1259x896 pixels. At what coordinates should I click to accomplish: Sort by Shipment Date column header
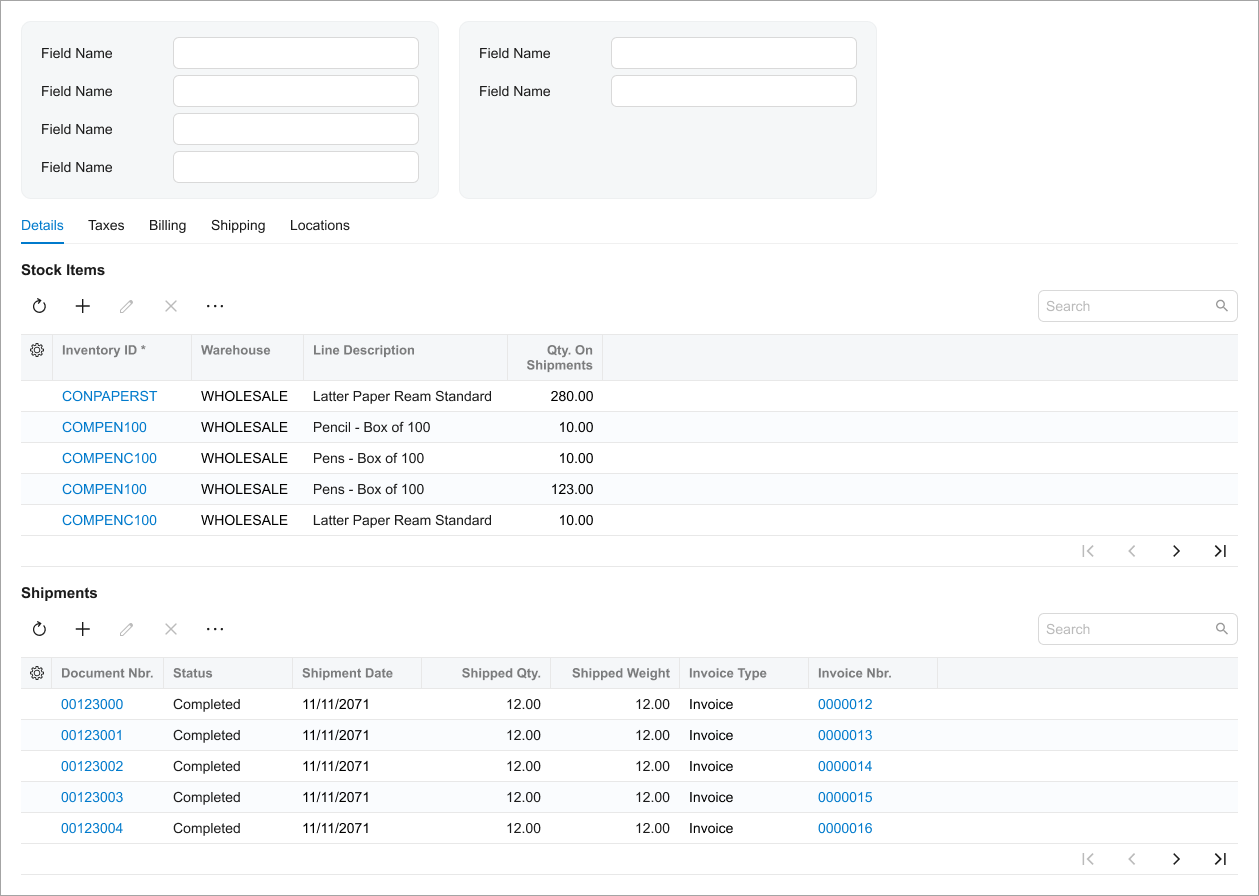pyautogui.click(x=347, y=673)
